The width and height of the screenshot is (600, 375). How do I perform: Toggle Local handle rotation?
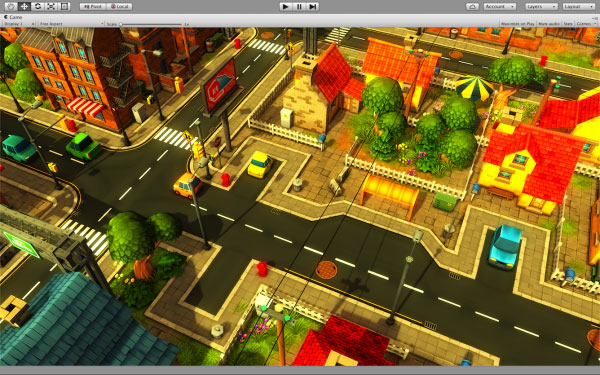120,7
